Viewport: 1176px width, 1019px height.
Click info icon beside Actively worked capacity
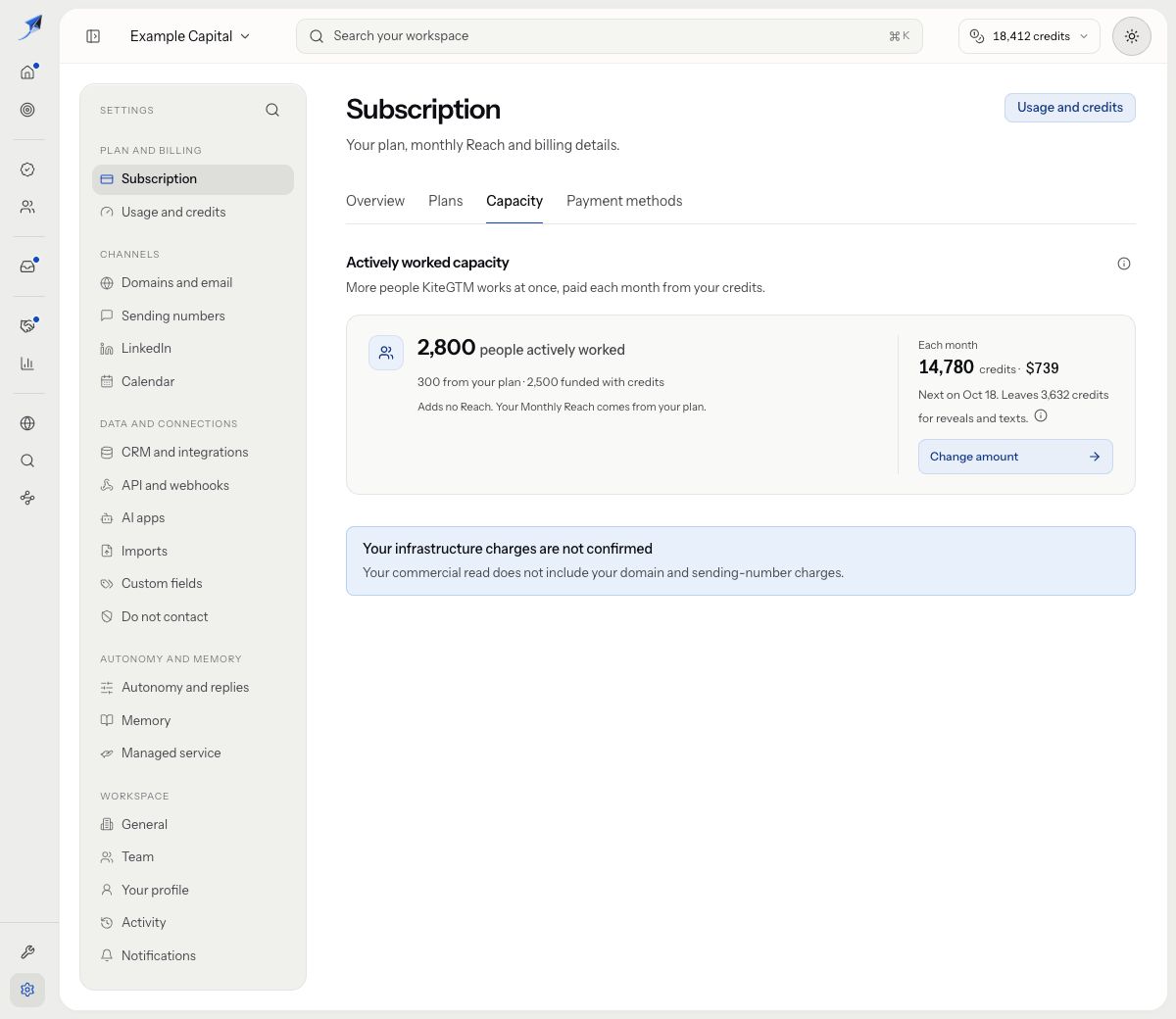coord(1124,264)
